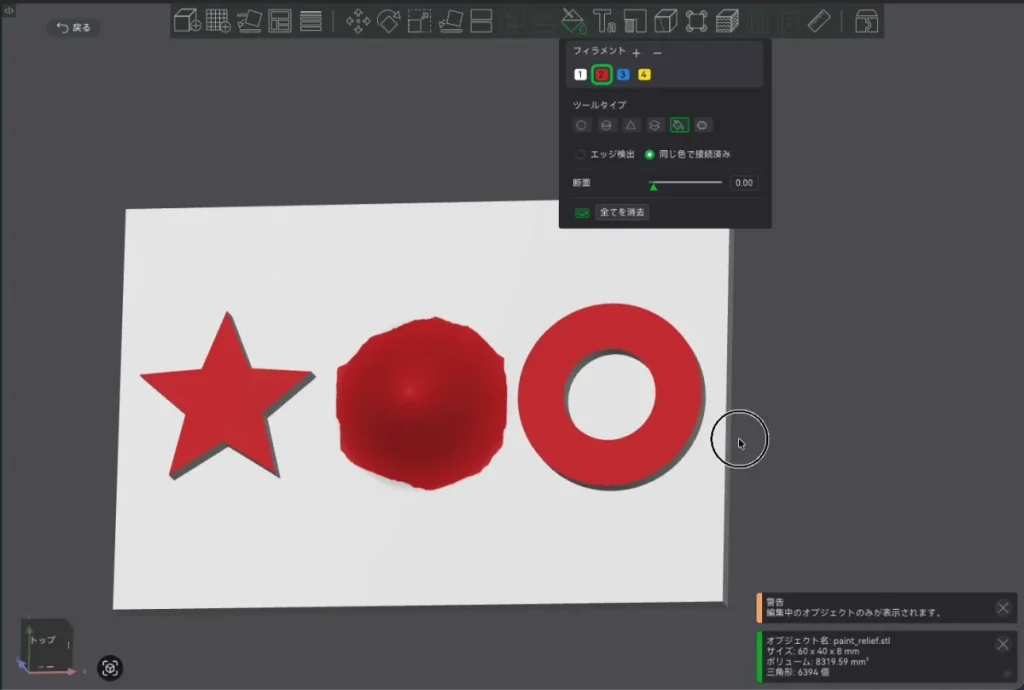1024x690 pixels.
Task: Click the 断面 section slider handle
Action: coord(653,187)
